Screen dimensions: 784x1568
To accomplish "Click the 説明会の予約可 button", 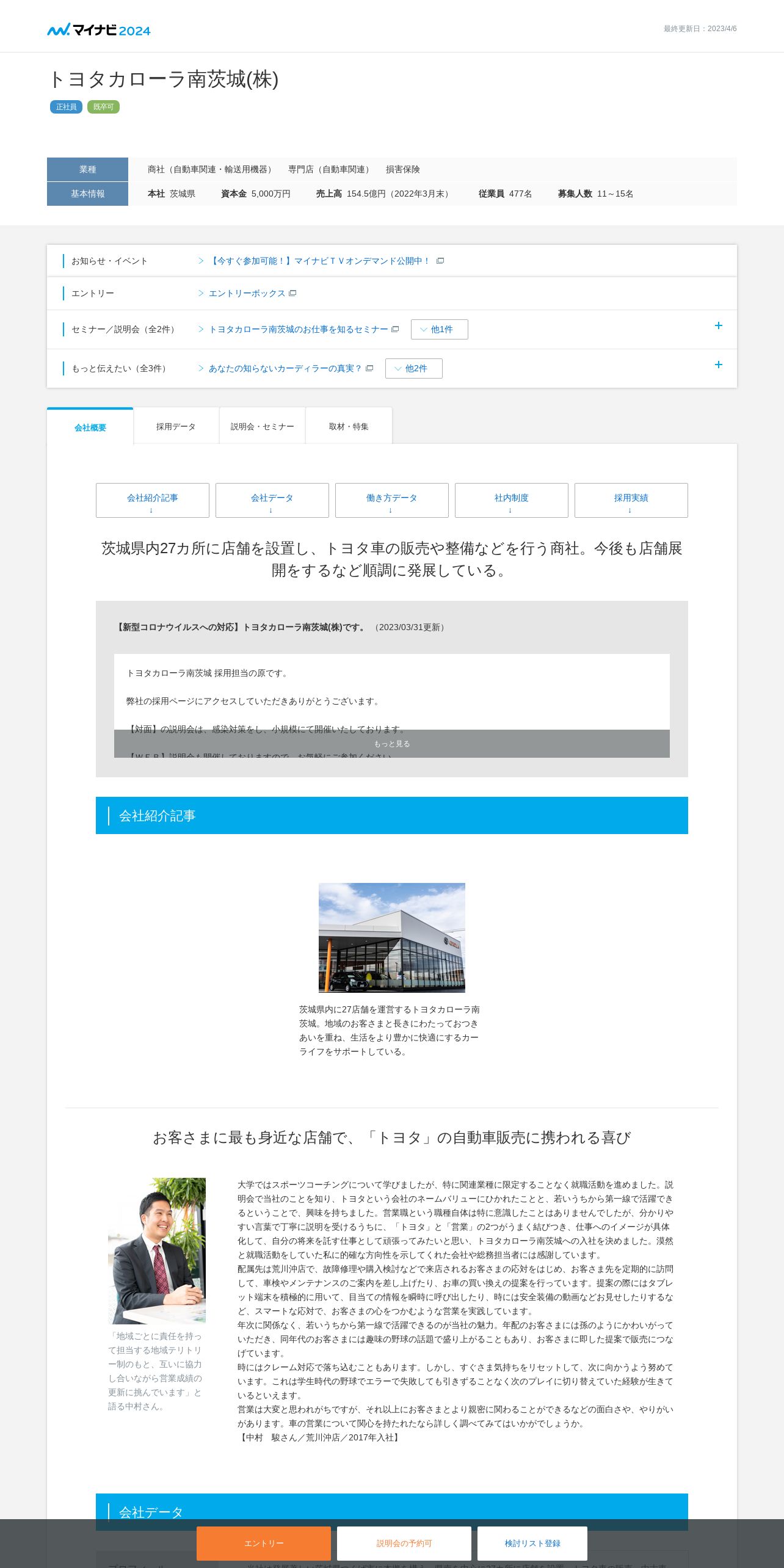I will pyautogui.click(x=404, y=1543).
